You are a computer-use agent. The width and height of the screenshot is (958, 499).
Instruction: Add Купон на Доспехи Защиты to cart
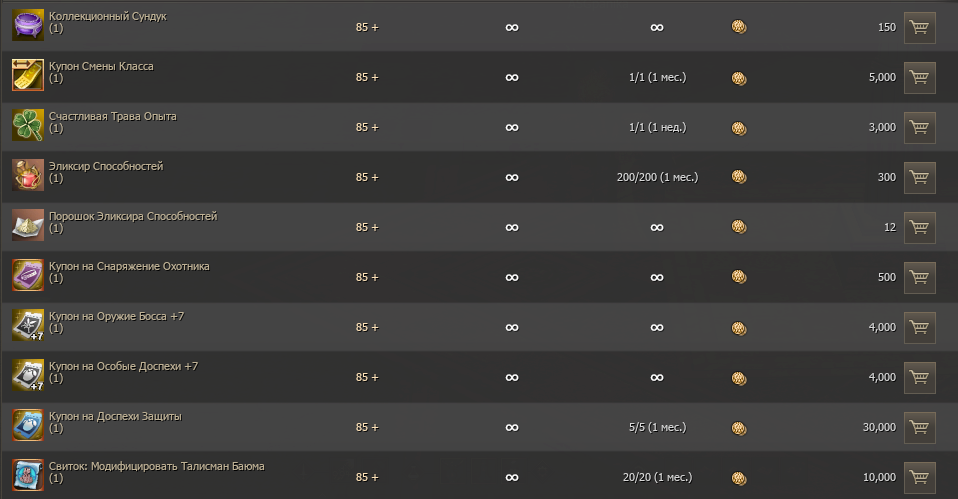pyautogui.click(x=919, y=427)
